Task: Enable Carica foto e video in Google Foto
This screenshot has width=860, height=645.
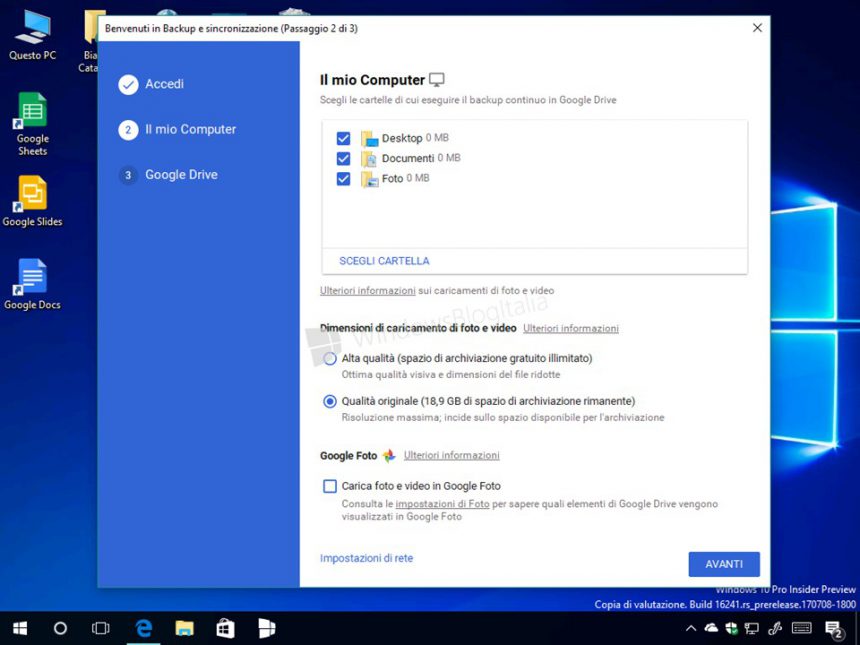Action: (x=330, y=486)
